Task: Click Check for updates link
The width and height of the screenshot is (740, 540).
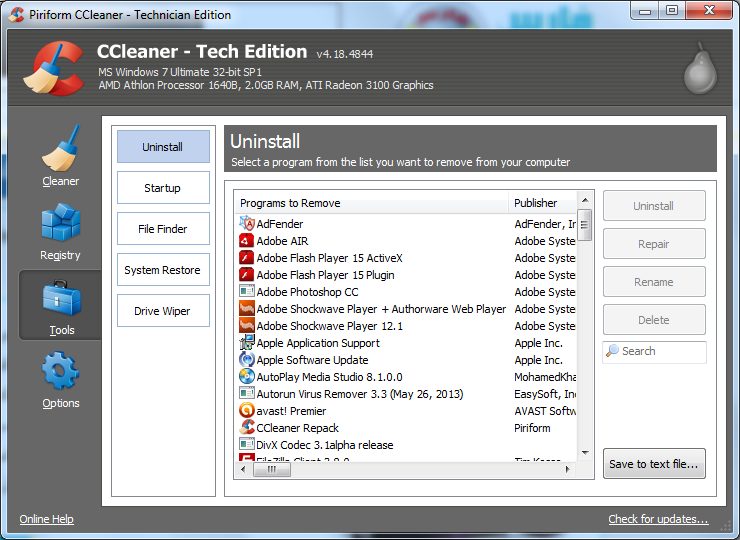Action: (658, 519)
